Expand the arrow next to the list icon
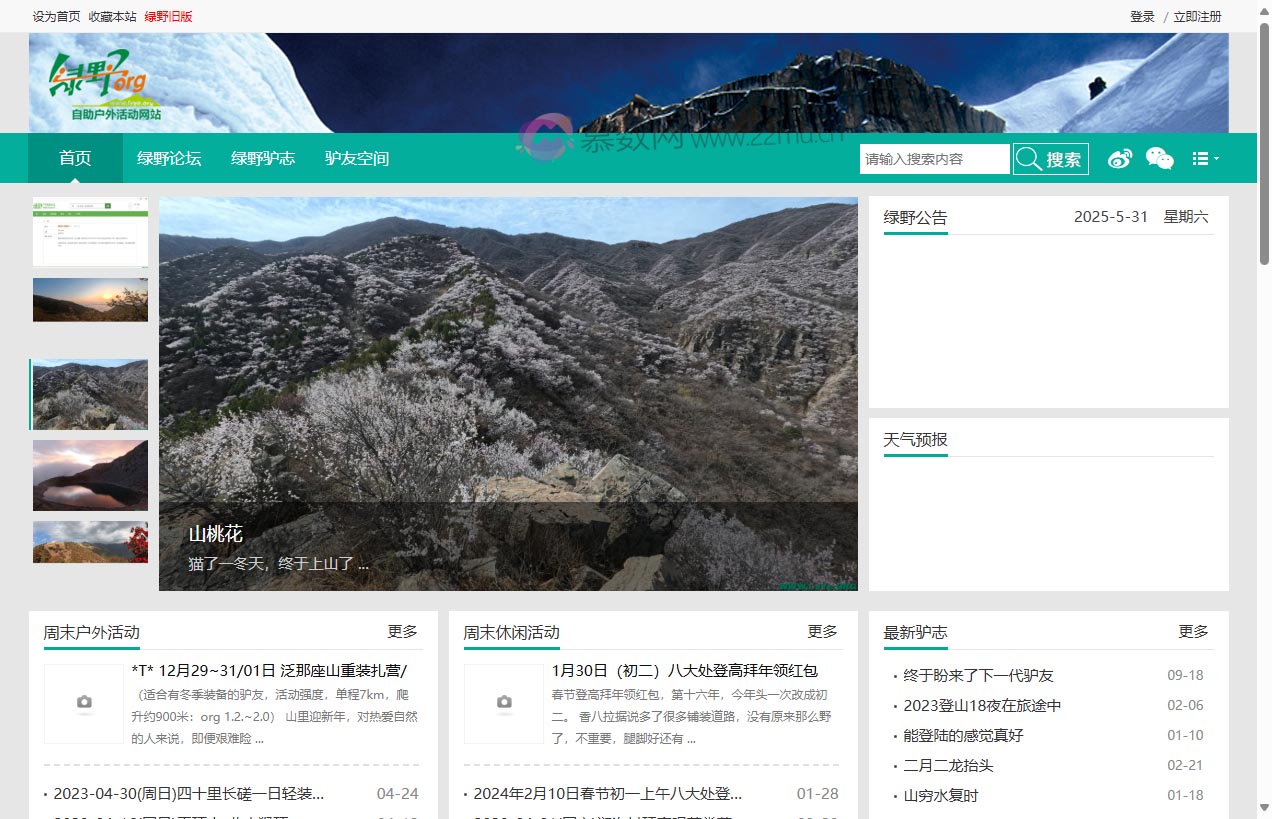1272x819 pixels. pyautogui.click(x=1214, y=161)
